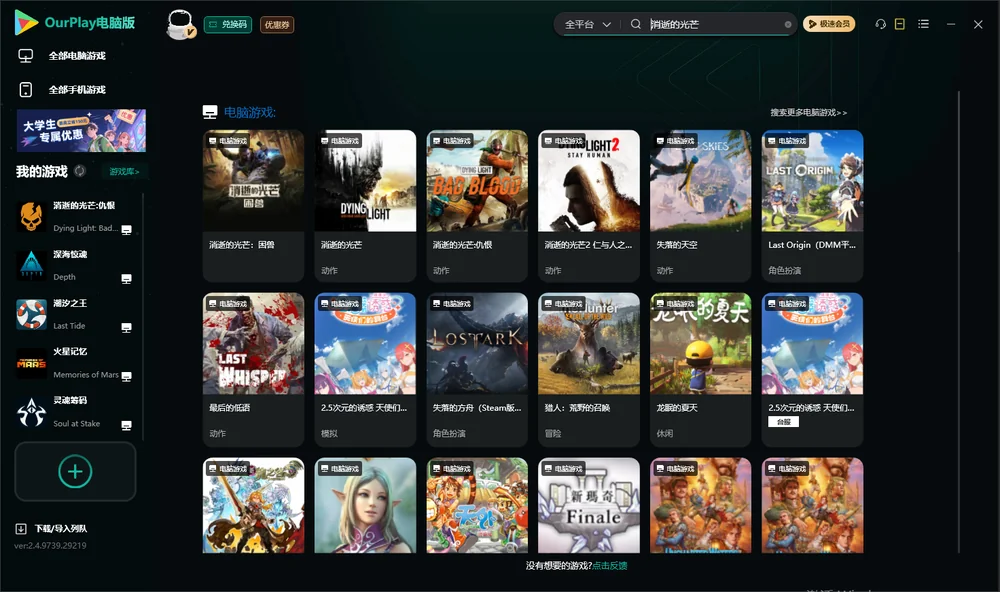Open the Bad Blood 消逝的光芒:仇恨 card
Screen dimensions: 1000x592
[x=477, y=205]
